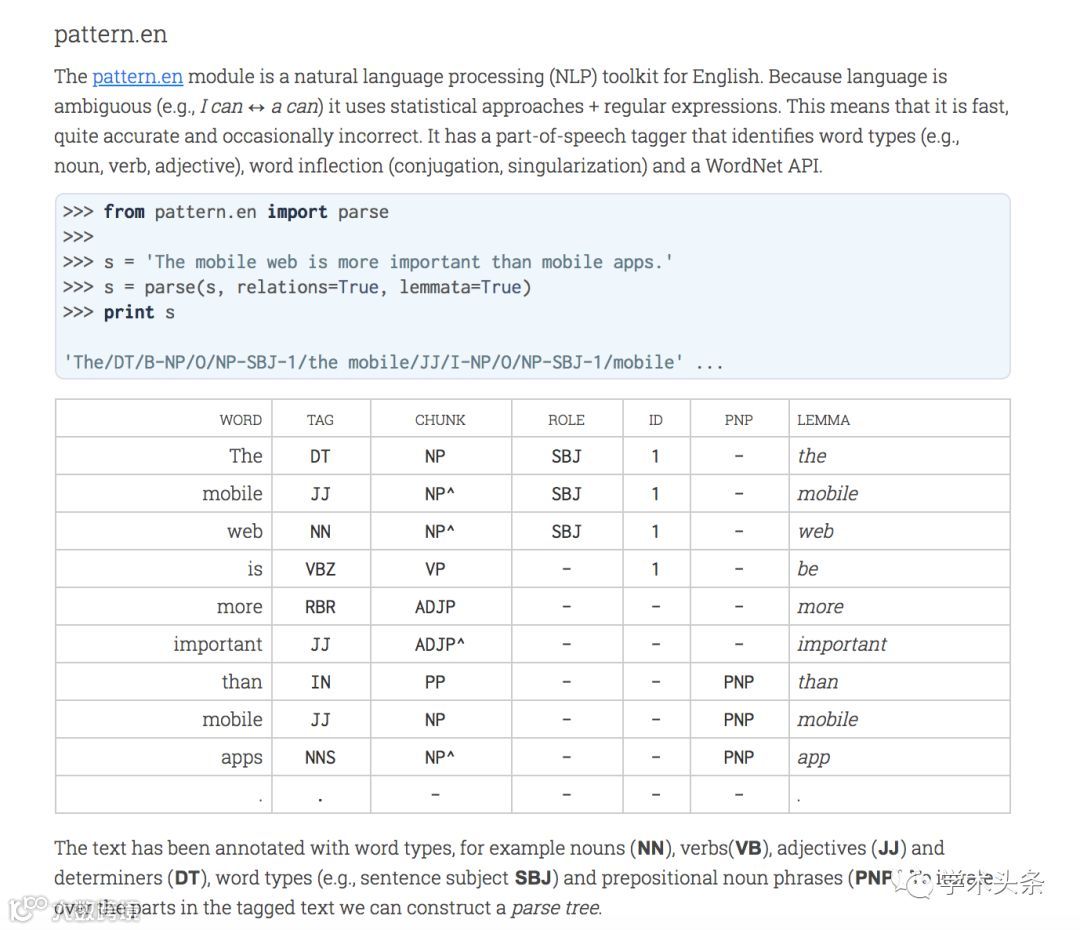Click the ADJP^ chunk cell
1080x930 pixels.
tap(439, 644)
